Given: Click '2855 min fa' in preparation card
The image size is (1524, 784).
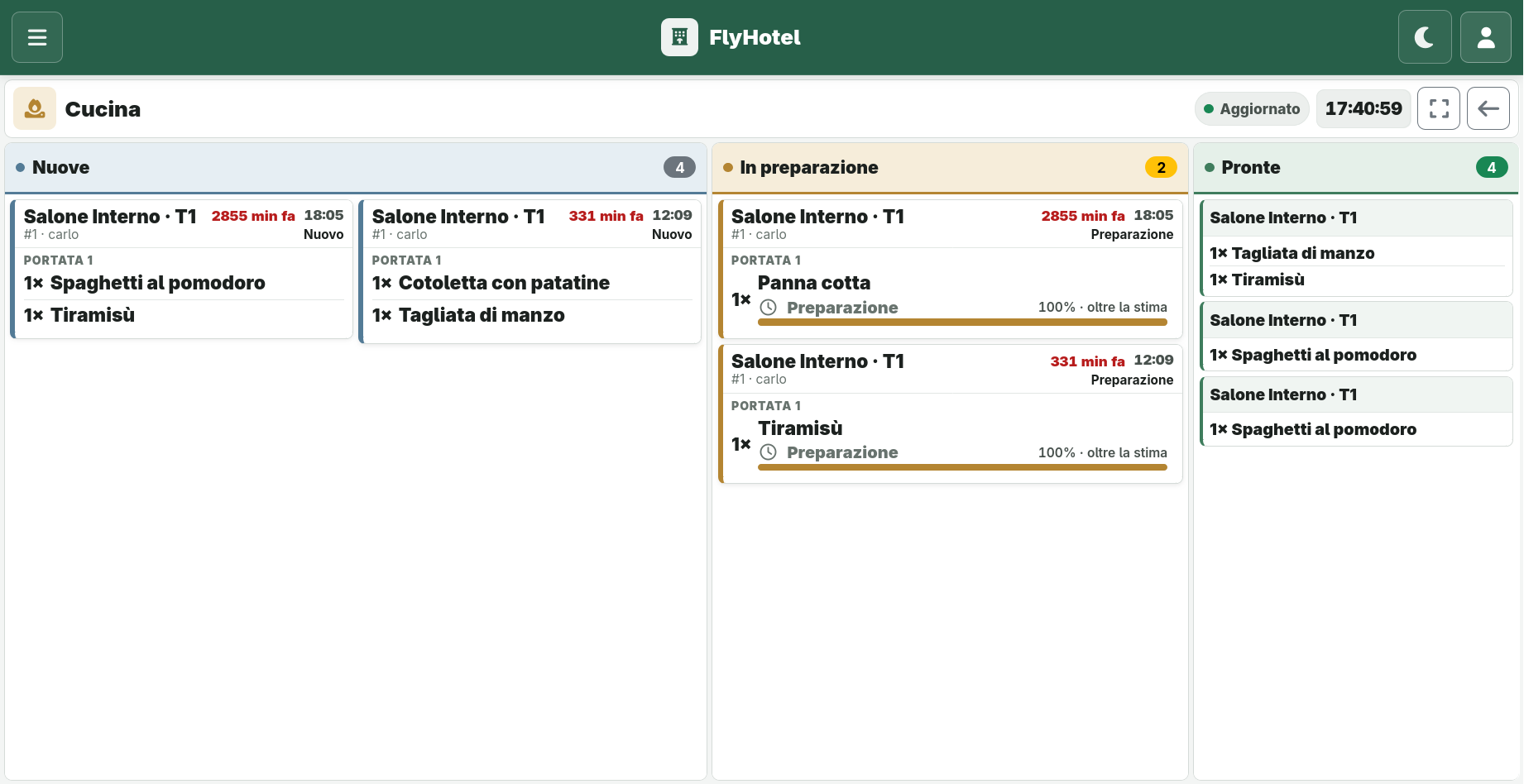Looking at the screenshot, I should (x=1083, y=216).
